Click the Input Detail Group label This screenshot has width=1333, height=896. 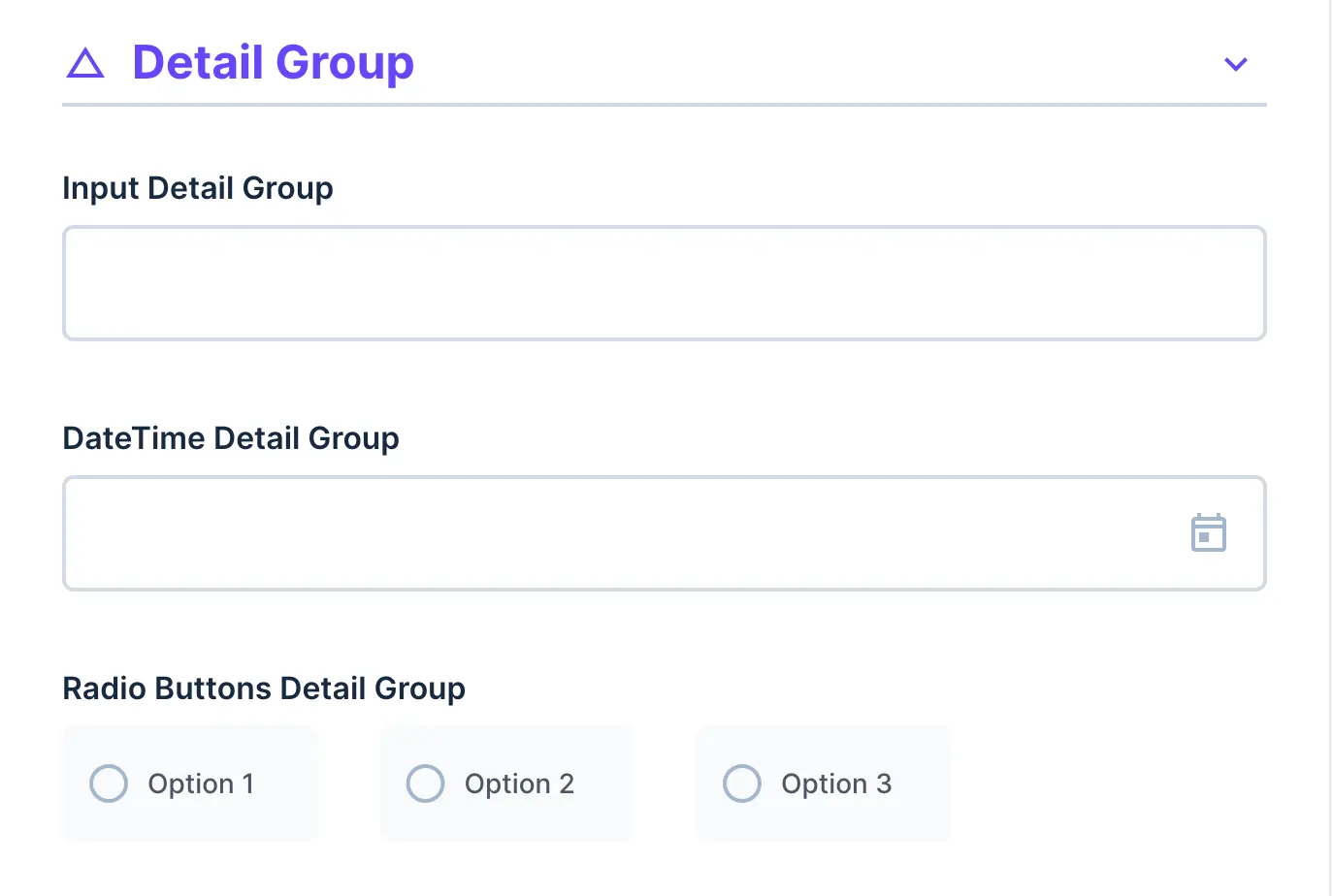tap(197, 188)
